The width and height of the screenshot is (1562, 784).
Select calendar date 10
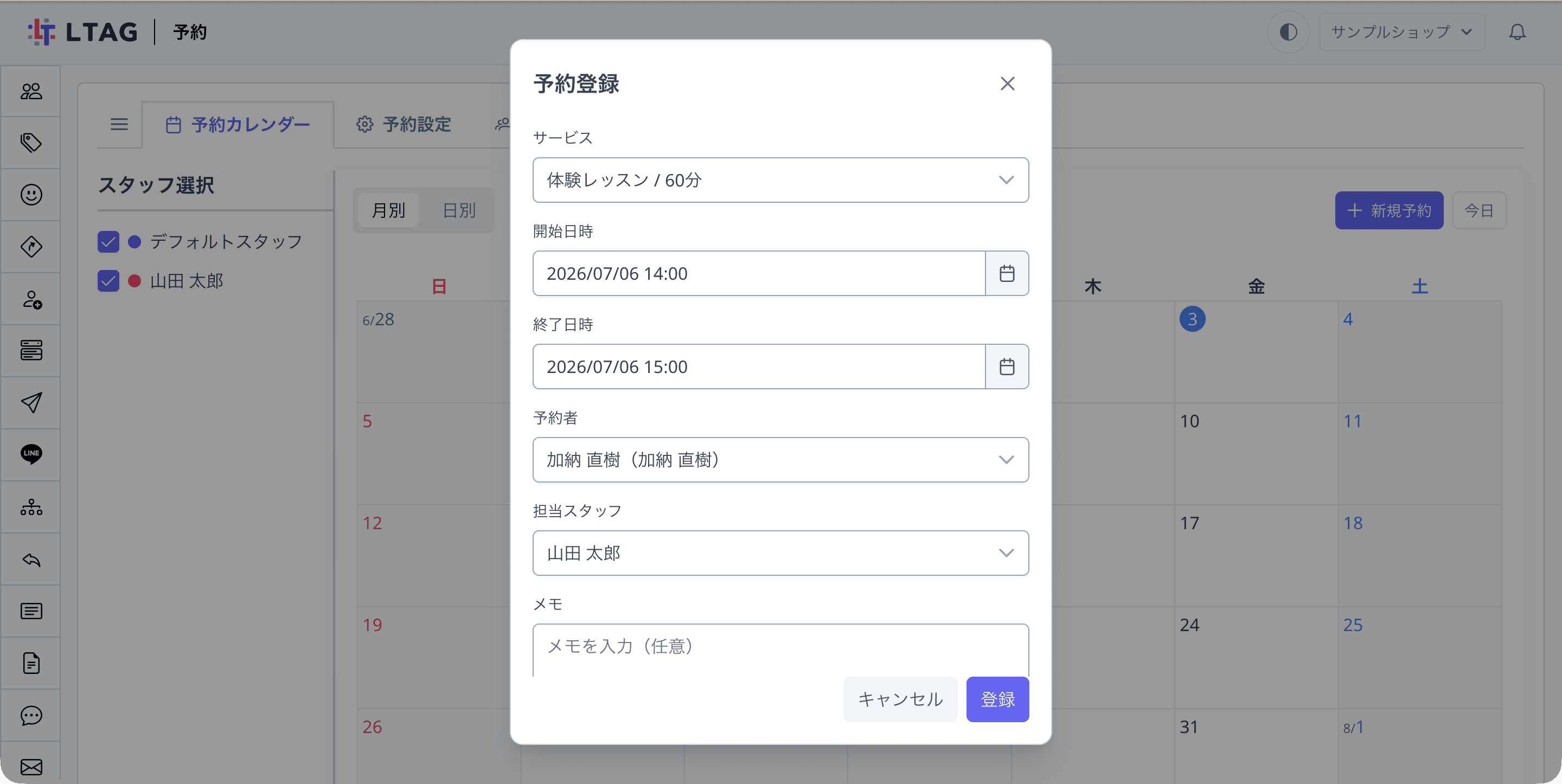tap(1189, 421)
